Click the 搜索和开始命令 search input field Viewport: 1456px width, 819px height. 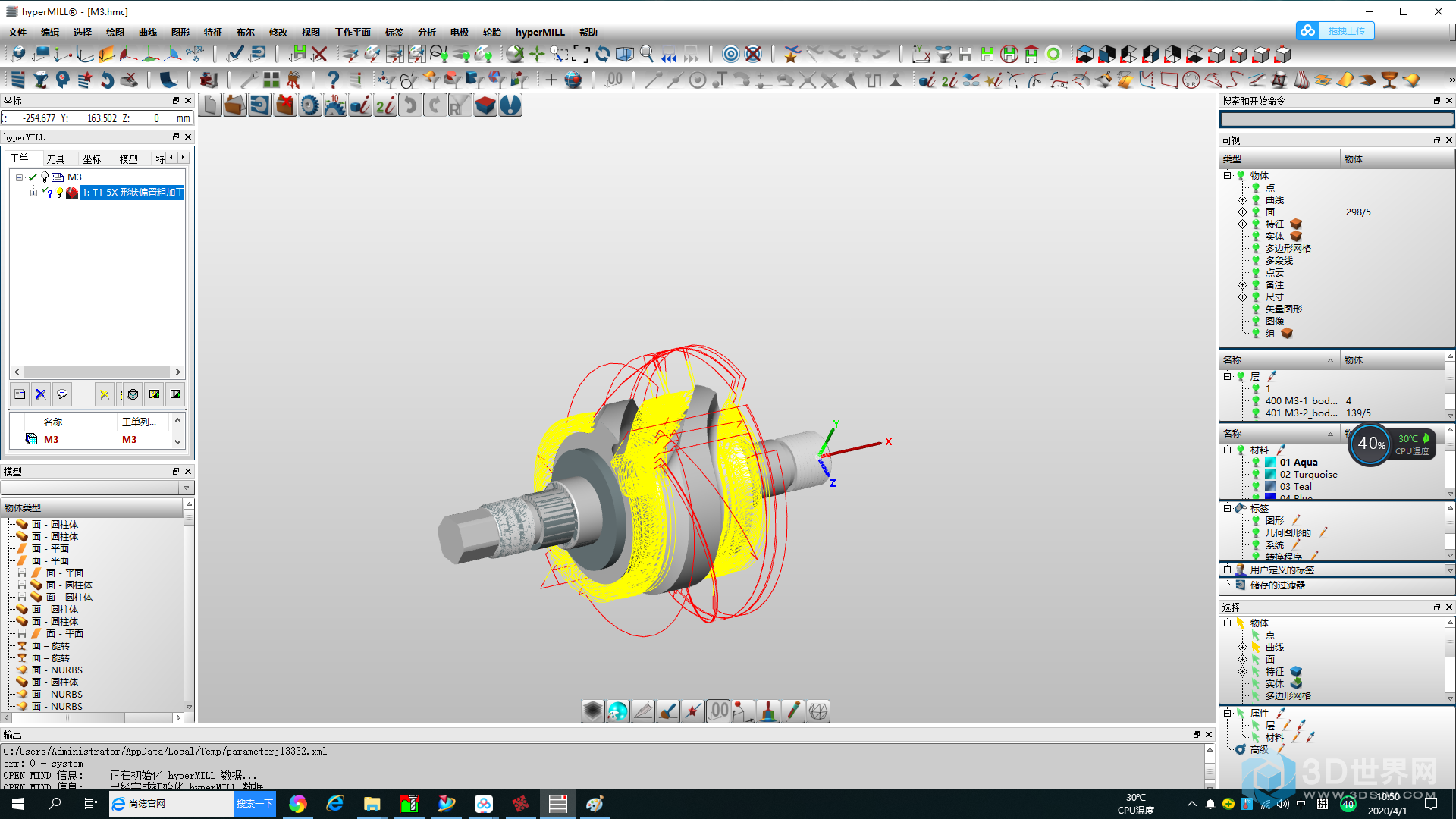[1337, 119]
